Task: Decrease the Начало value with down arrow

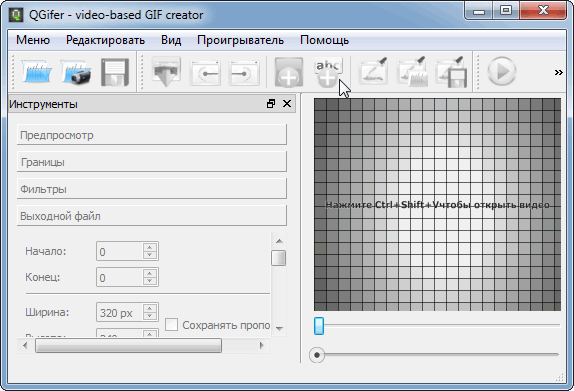Action: [149, 255]
